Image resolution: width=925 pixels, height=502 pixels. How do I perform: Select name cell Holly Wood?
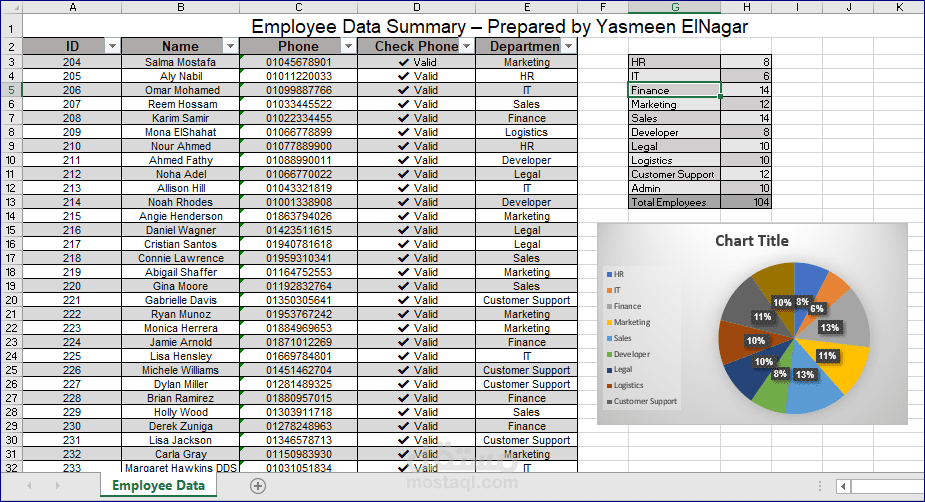(181, 412)
